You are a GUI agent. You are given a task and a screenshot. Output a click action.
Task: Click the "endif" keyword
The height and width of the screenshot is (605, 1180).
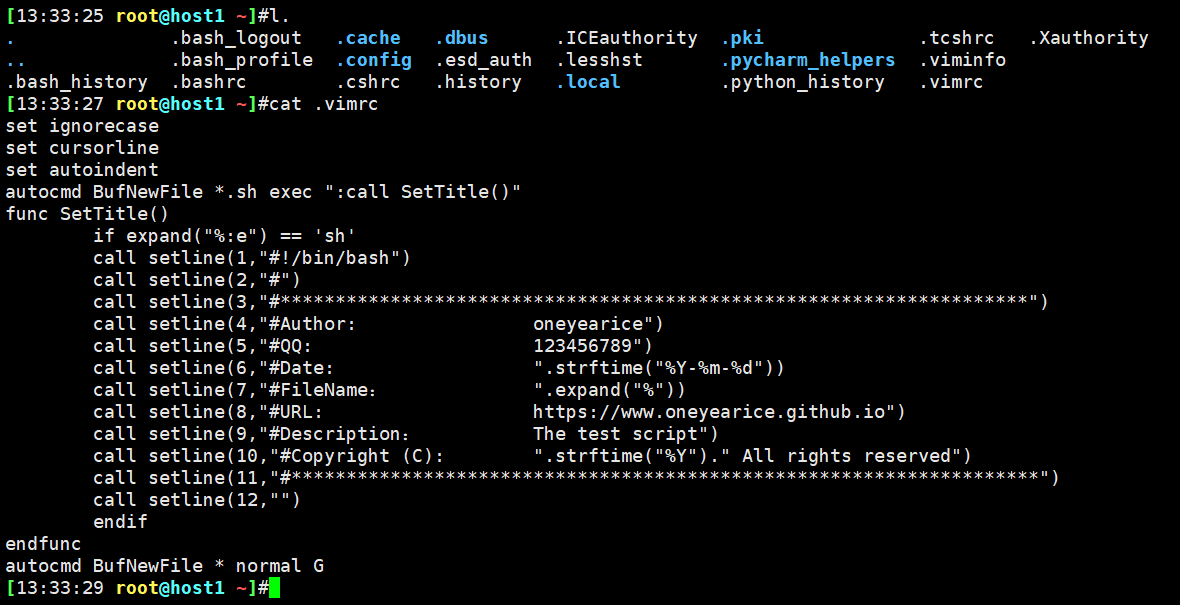(x=120, y=522)
